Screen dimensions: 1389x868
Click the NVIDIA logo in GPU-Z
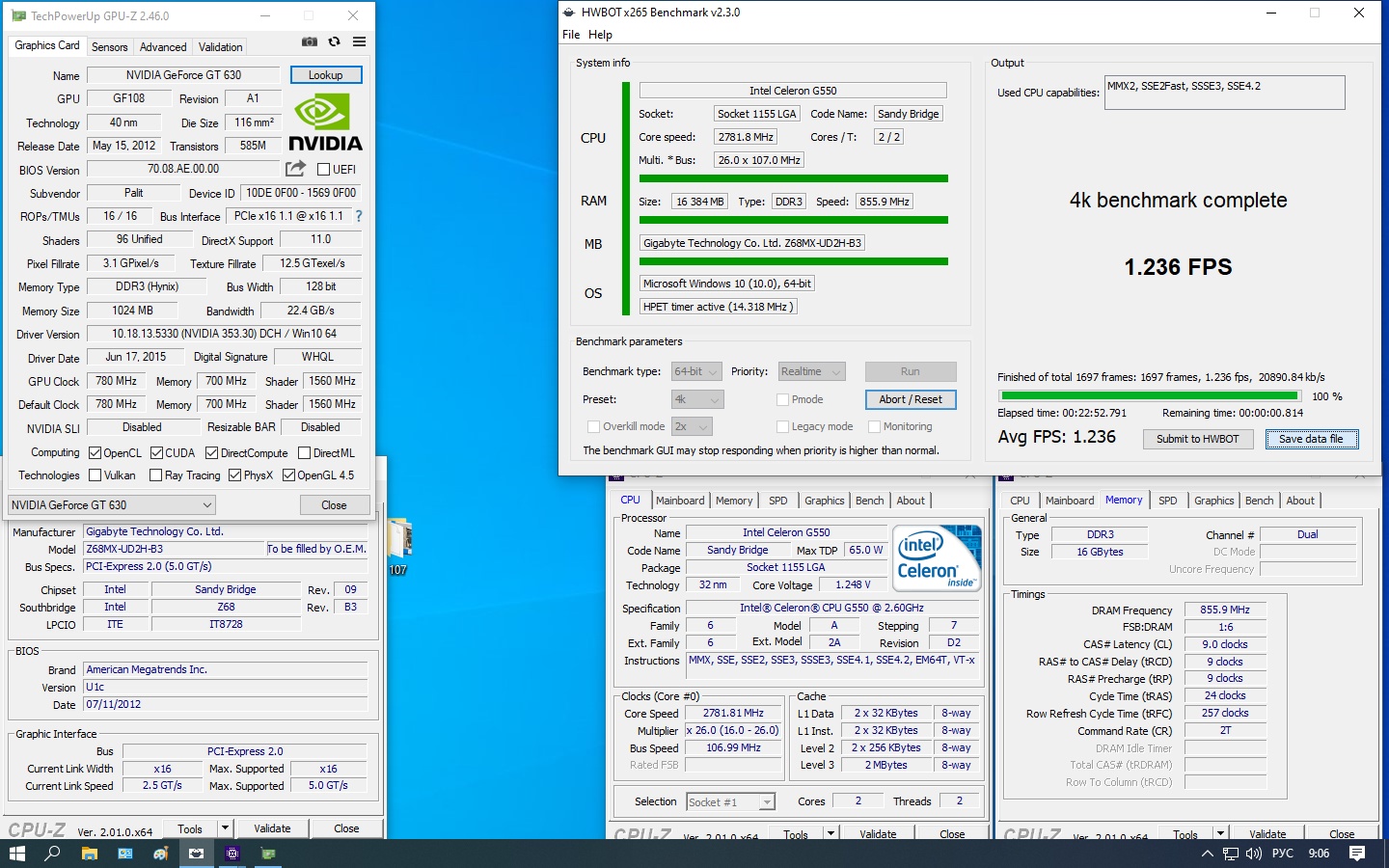tap(325, 122)
